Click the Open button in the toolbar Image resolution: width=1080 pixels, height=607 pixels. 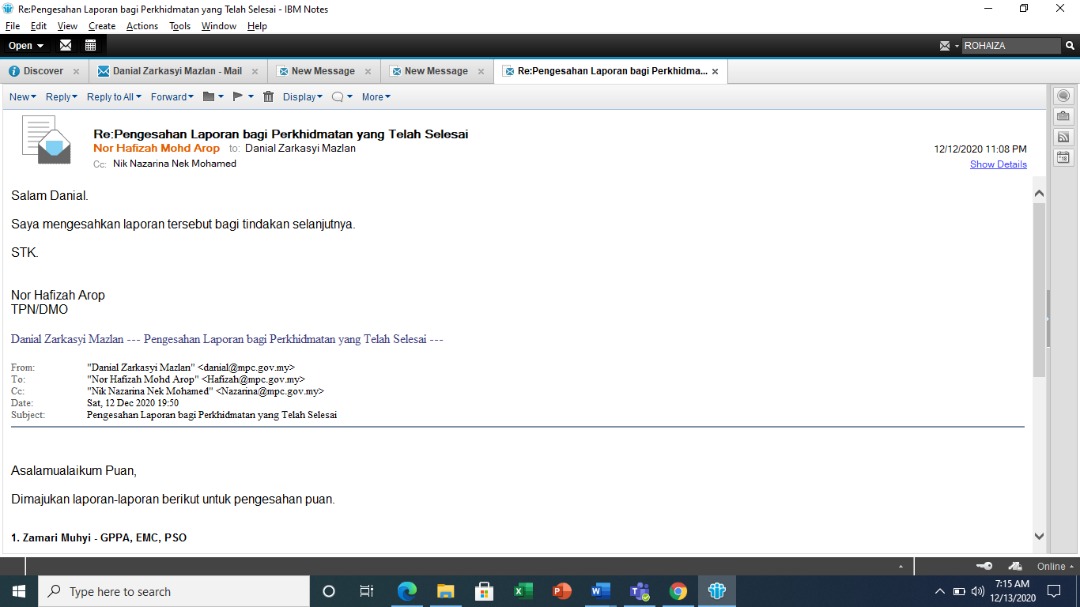click(25, 45)
